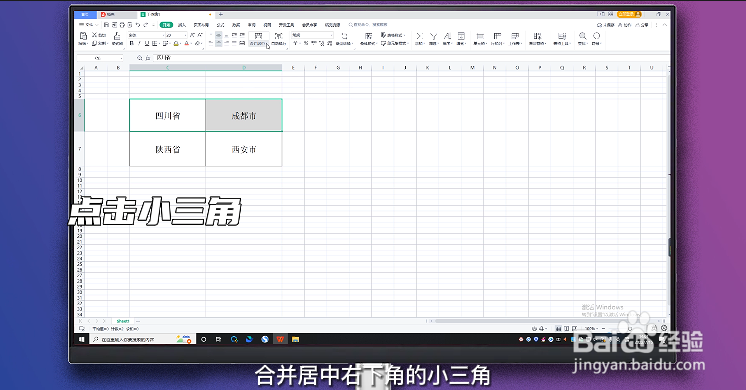The image size is (746, 390).
Task: Click the Undo arrow icon
Action: click(138, 25)
